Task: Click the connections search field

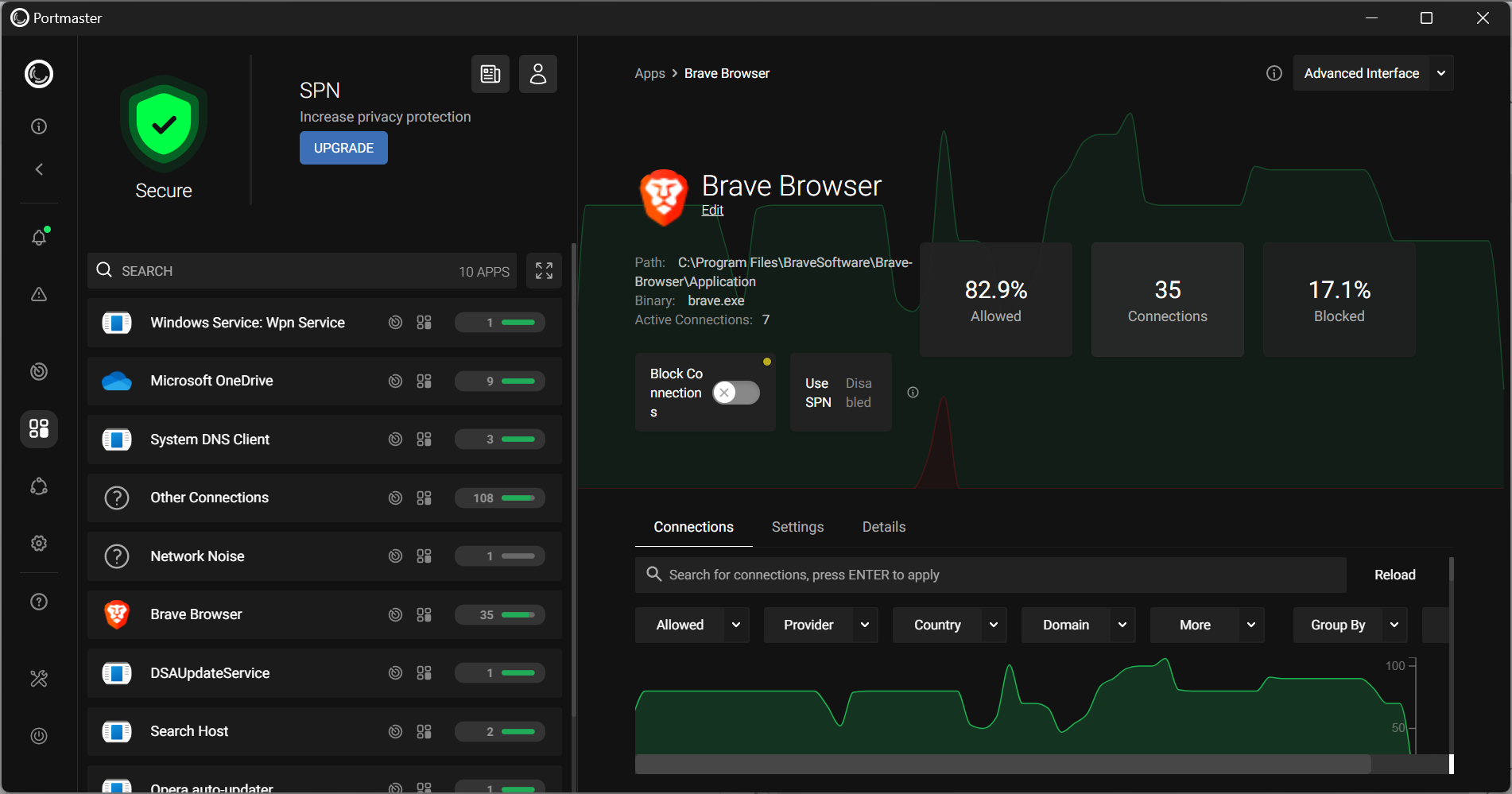Action: [x=991, y=575]
